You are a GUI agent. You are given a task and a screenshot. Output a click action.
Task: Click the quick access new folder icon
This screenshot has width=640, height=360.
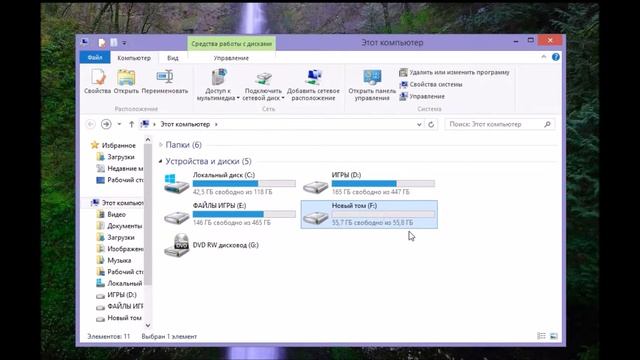pos(113,42)
